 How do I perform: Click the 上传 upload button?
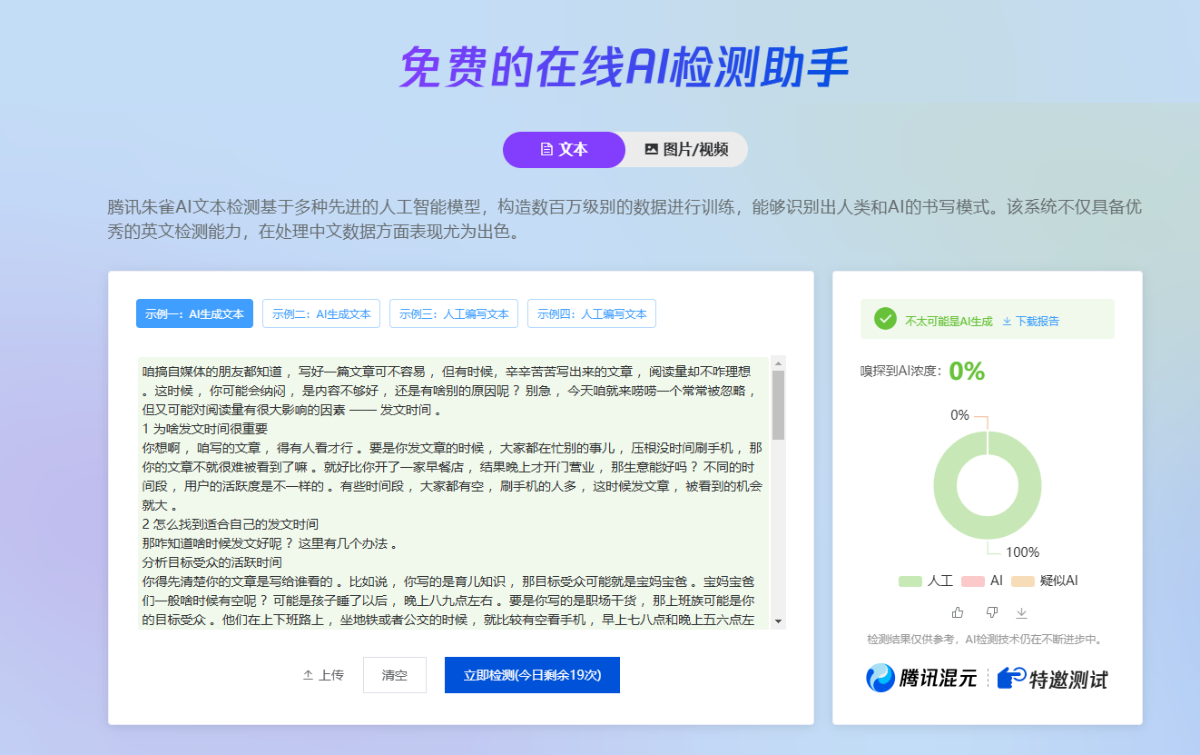pyautogui.click(x=323, y=675)
